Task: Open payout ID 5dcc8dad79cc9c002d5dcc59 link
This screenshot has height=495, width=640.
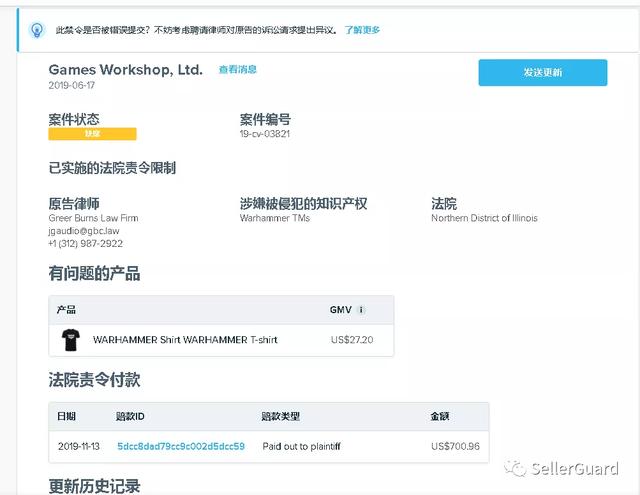Action: [x=181, y=446]
